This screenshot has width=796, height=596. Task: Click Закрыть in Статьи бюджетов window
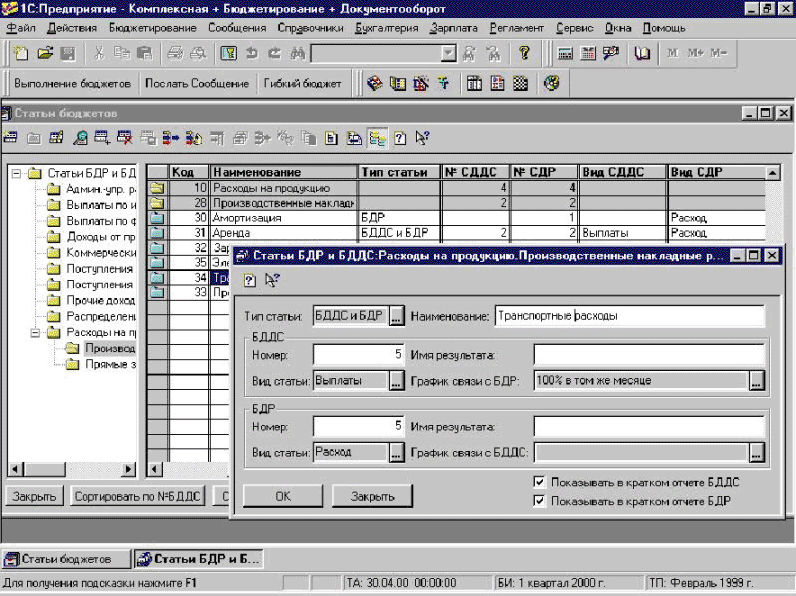(34, 496)
